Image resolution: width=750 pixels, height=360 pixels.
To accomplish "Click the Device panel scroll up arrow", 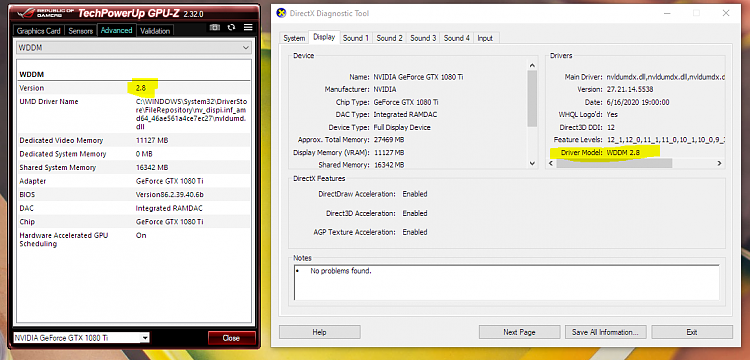I will pyautogui.click(x=532, y=65).
